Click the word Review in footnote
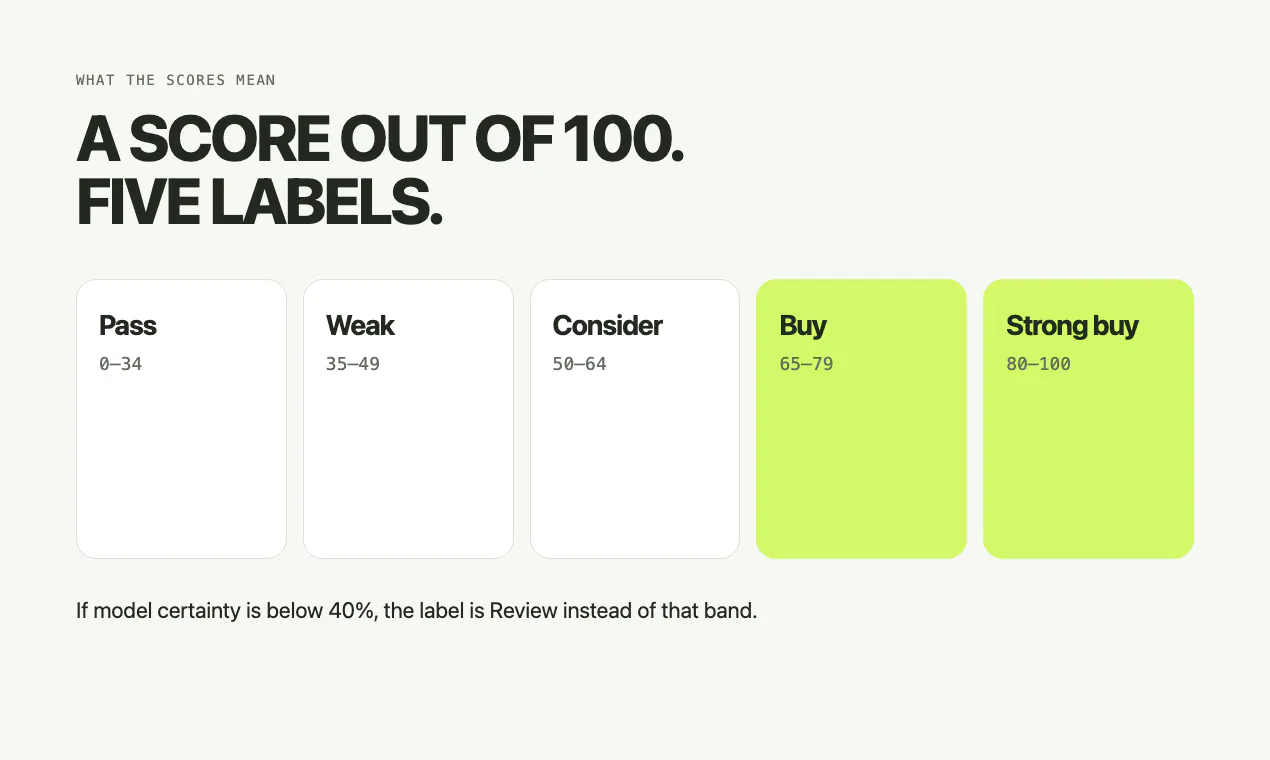The image size is (1270, 760). (523, 610)
